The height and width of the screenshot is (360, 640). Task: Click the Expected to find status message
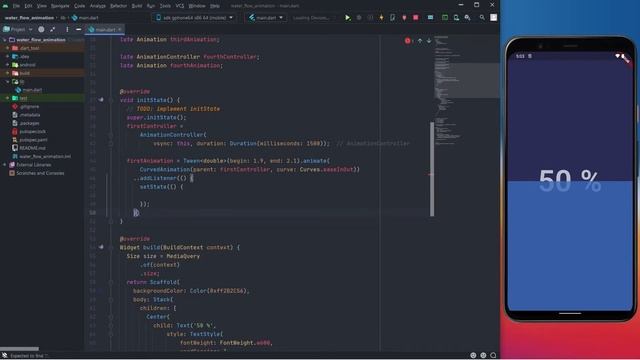28,356
